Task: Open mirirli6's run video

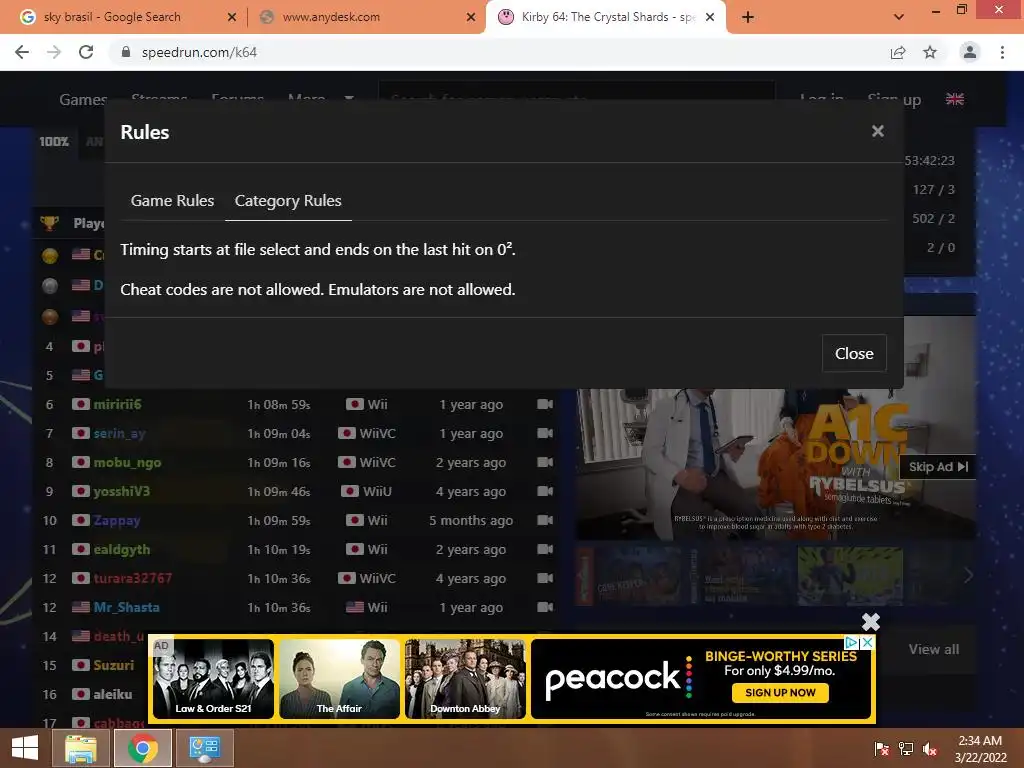Action: [x=545, y=404]
